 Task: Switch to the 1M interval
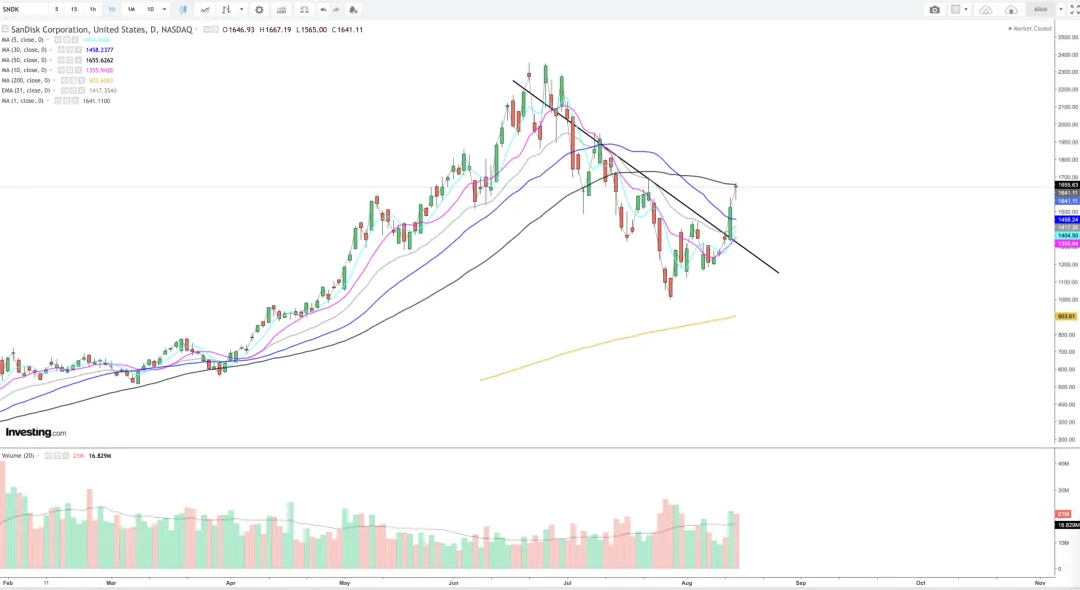coord(131,10)
